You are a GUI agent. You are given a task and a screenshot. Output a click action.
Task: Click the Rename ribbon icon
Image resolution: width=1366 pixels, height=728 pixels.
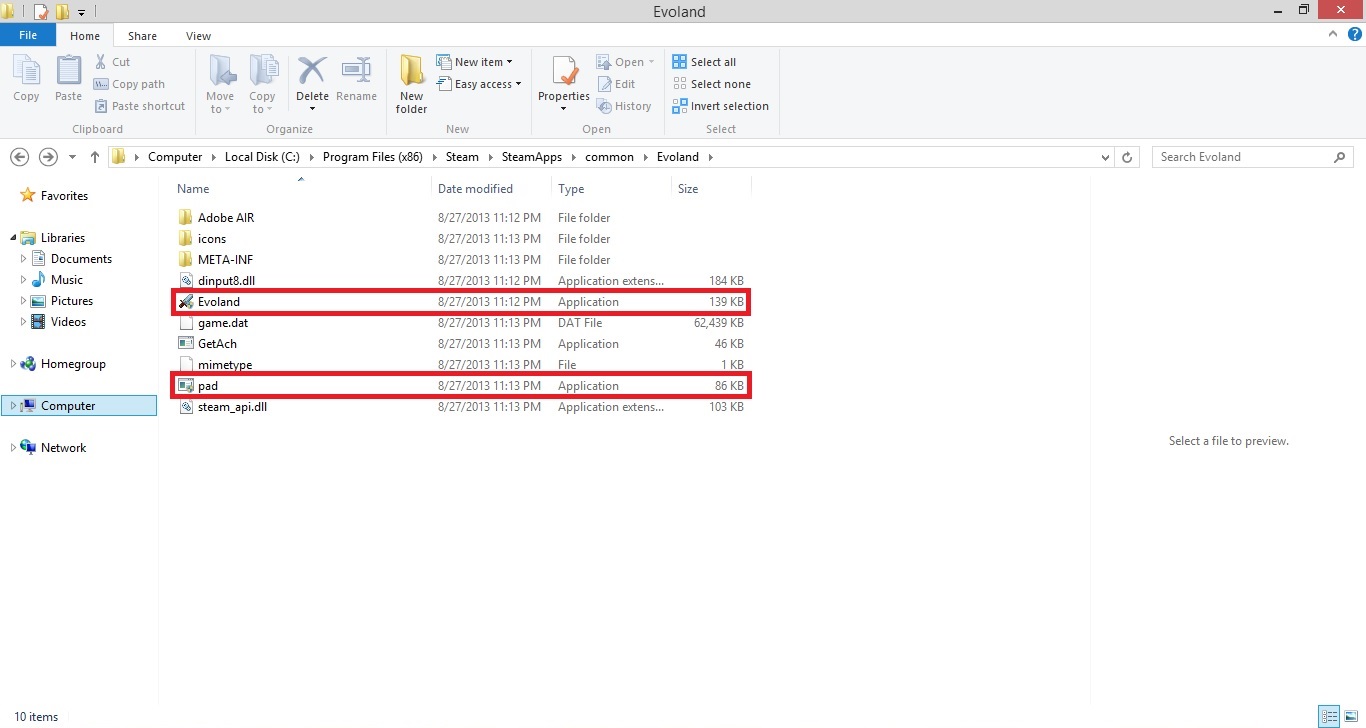(x=356, y=79)
